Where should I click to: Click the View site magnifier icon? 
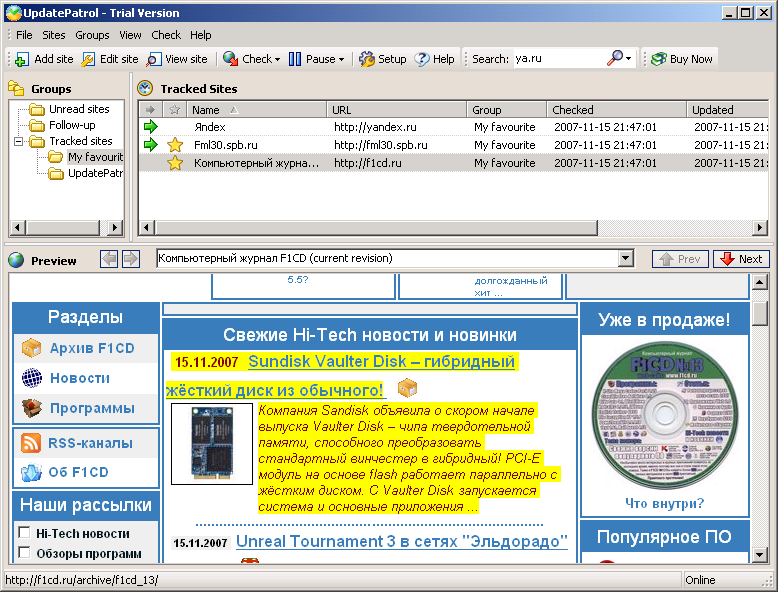(x=153, y=60)
